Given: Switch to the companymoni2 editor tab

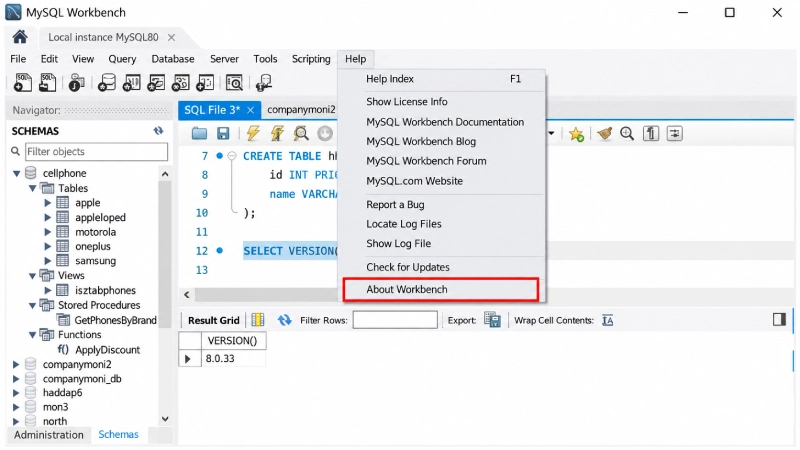Looking at the screenshot, I should pyautogui.click(x=301, y=110).
